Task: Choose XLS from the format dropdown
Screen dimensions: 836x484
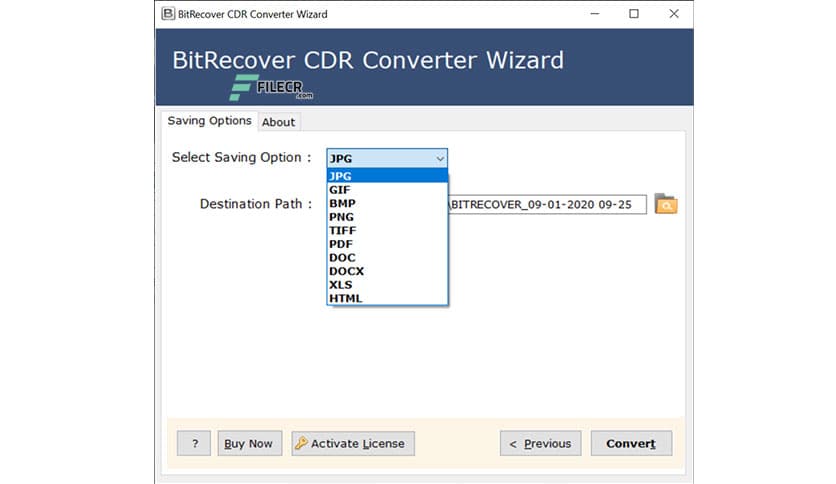Action: pyautogui.click(x=387, y=285)
